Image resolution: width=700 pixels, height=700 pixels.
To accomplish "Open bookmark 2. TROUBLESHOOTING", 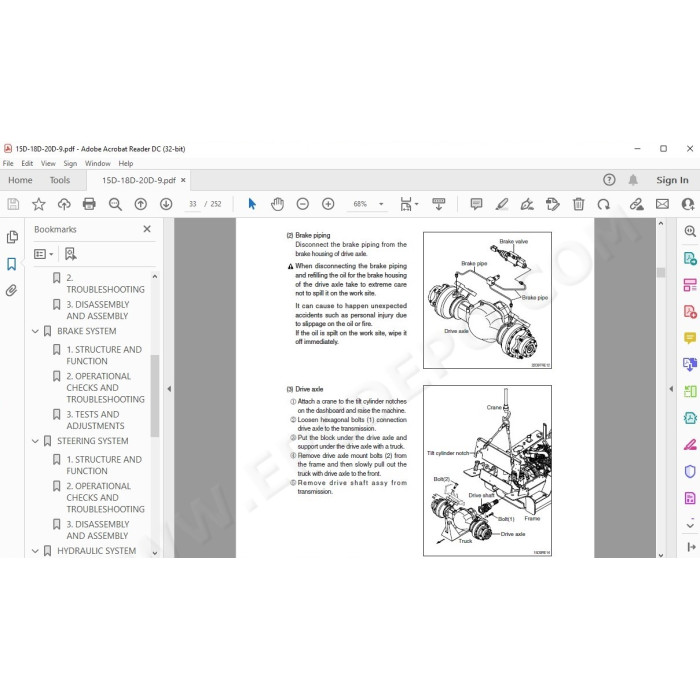I will tap(105, 283).
